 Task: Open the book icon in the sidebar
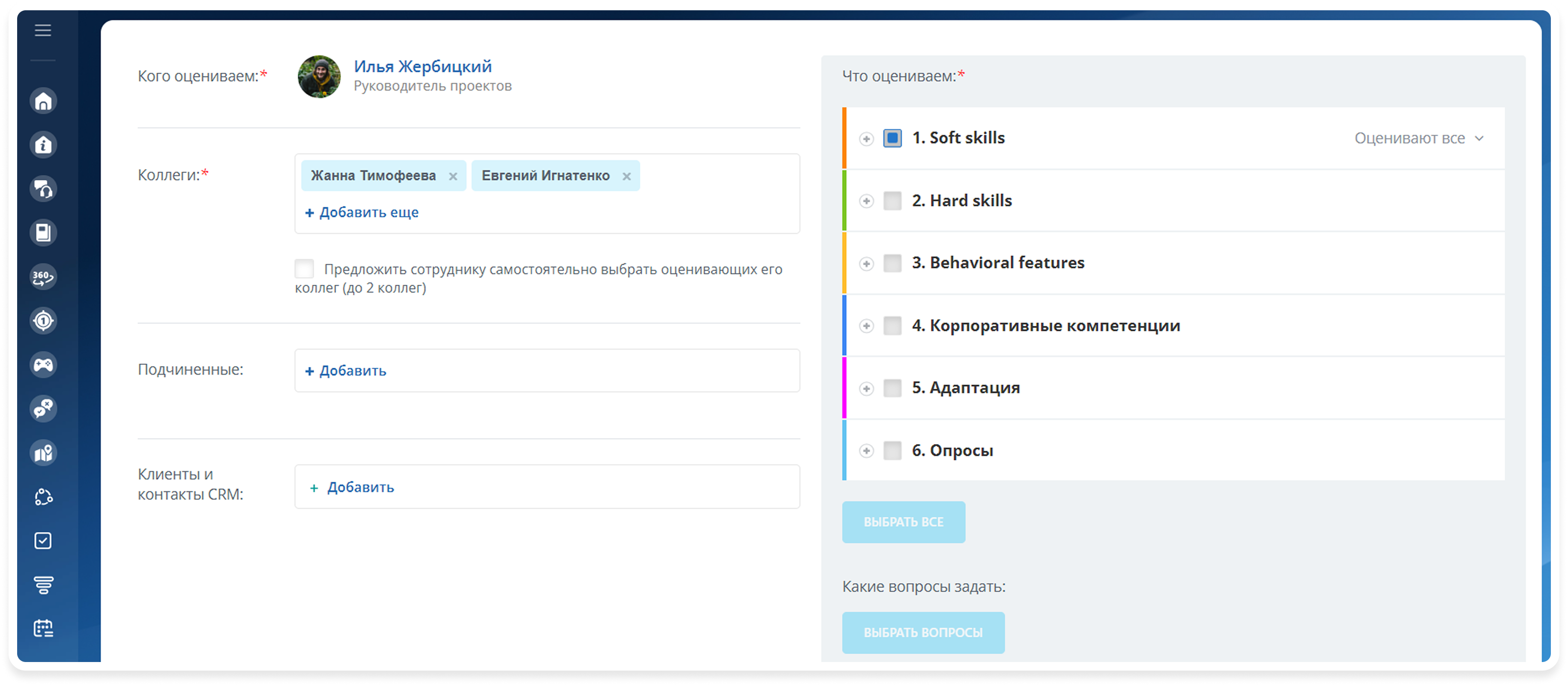tap(43, 233)
